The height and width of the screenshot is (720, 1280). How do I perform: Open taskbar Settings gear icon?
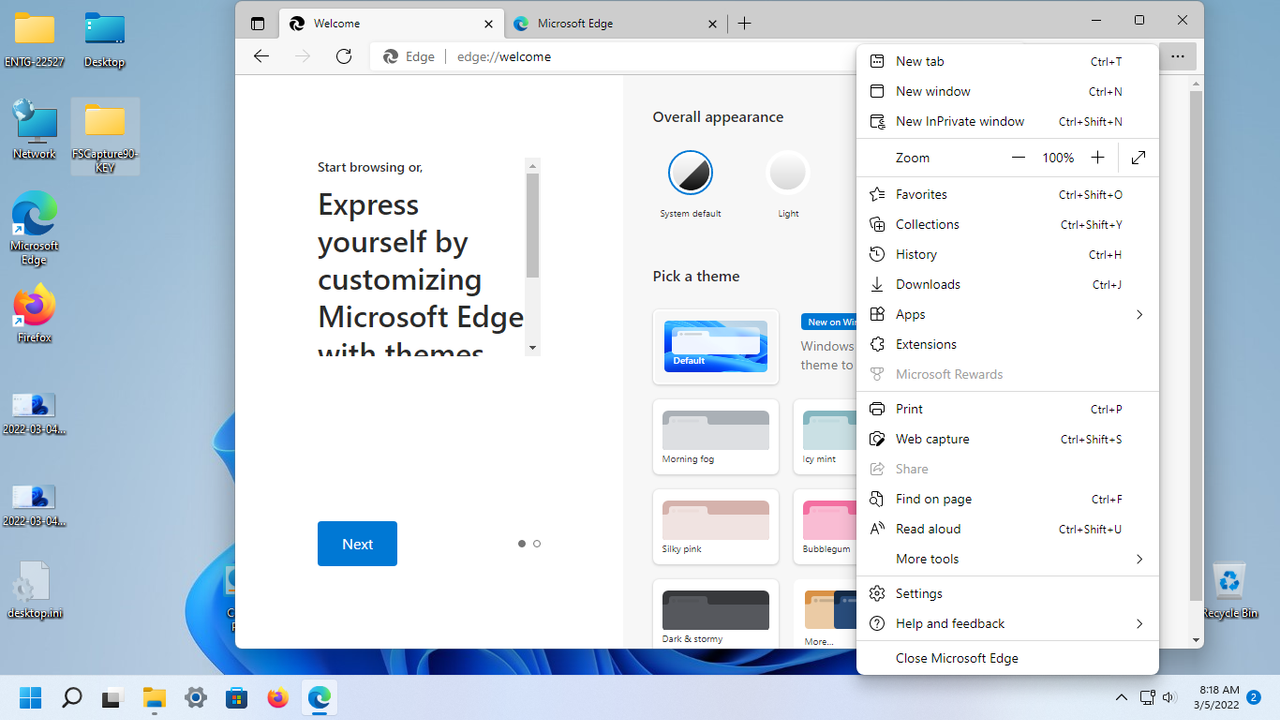[x=196, y=697]
